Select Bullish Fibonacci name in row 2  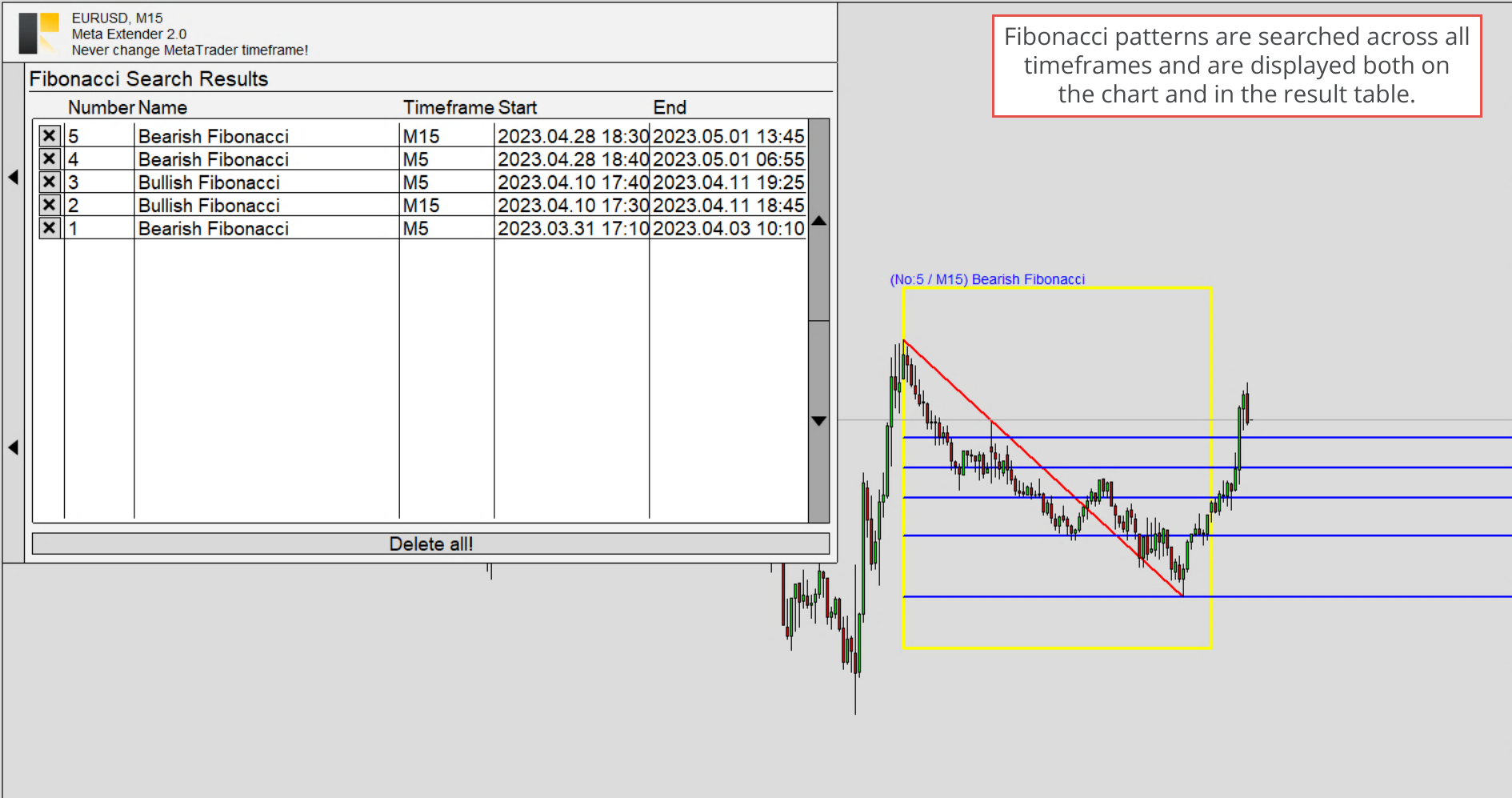click(x=209, y=206)
